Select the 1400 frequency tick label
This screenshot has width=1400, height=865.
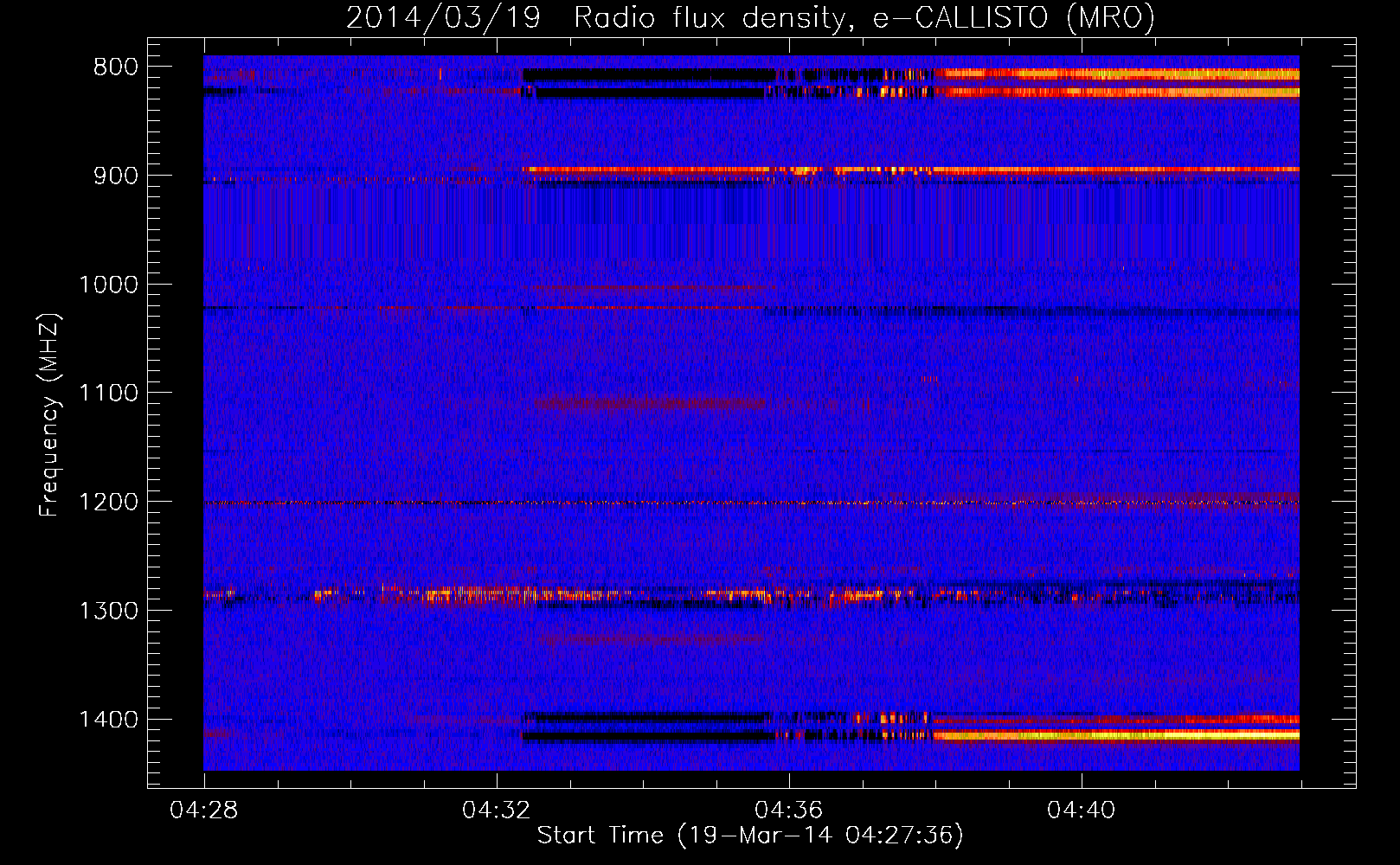(x=108, y=720)
